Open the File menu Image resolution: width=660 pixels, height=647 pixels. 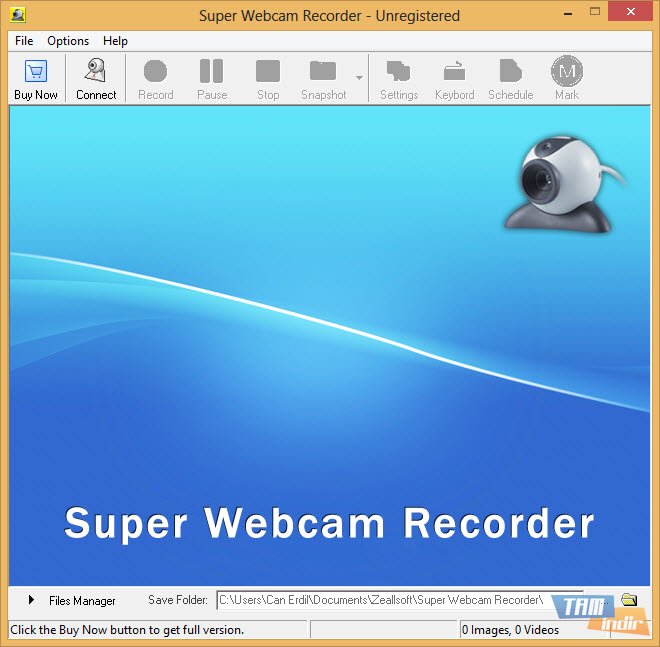tap(24, 41)
